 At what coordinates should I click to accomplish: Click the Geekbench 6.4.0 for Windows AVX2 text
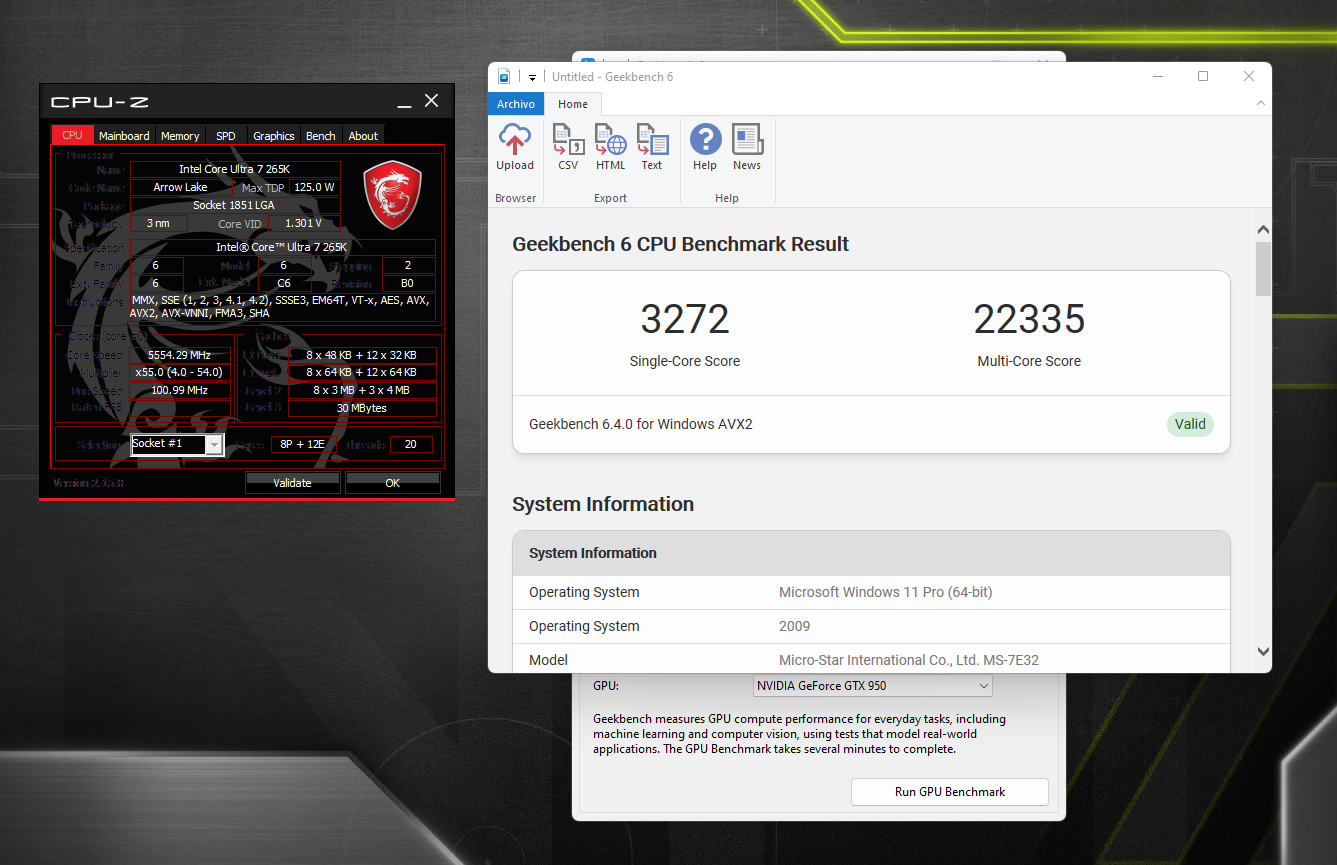point(641,424)
